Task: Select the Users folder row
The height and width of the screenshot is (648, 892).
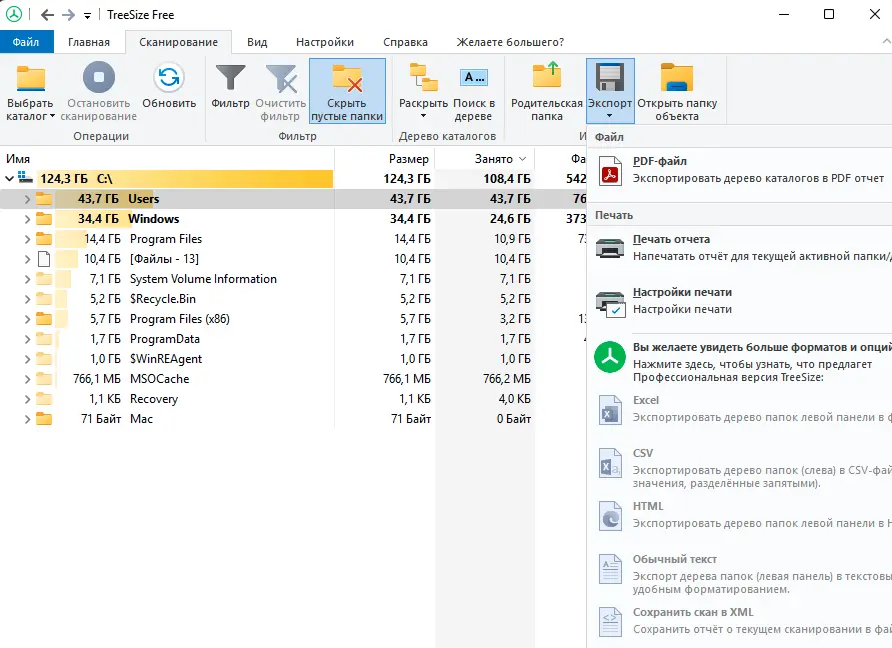Action: click(293, 199)
